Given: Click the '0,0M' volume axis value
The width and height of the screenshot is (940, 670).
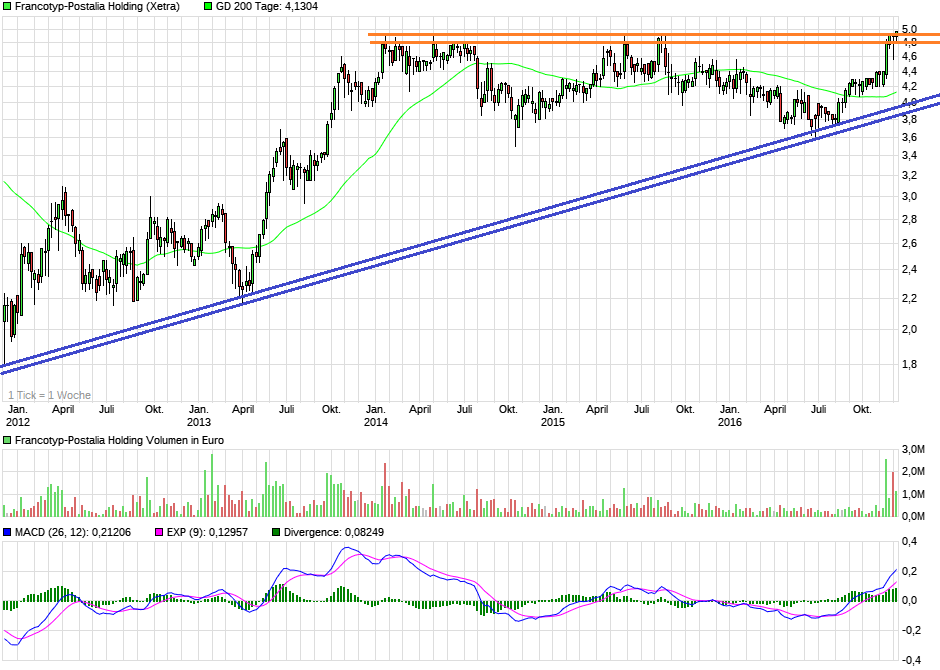Looking at the screenshot, I should pyautogui.click(x=913, y=517).
